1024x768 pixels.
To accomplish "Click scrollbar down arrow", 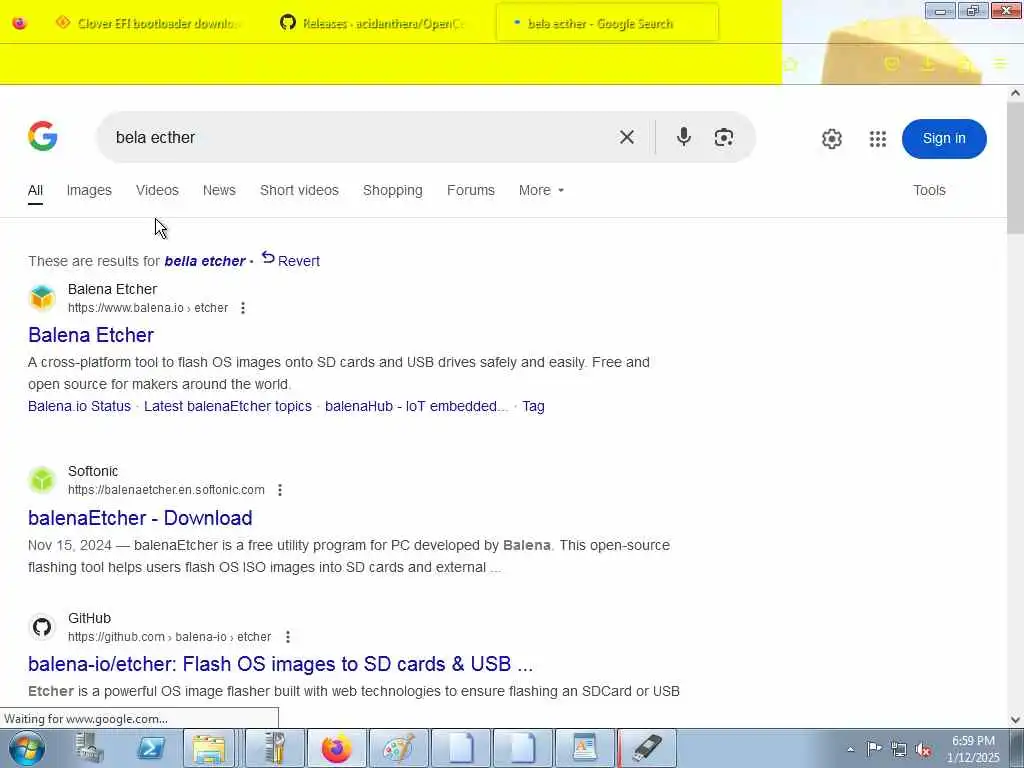I will [1015, 719].
